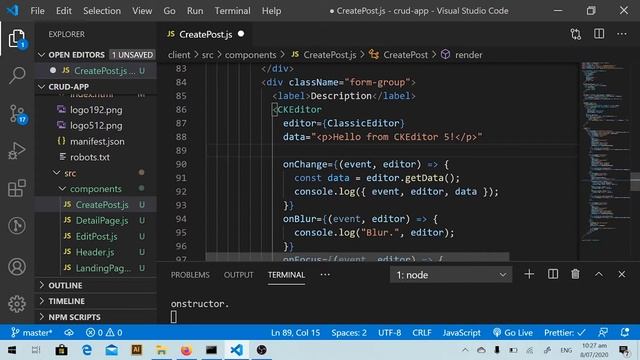Open Source Control view with 17 changes

click(x=17, y=114)
